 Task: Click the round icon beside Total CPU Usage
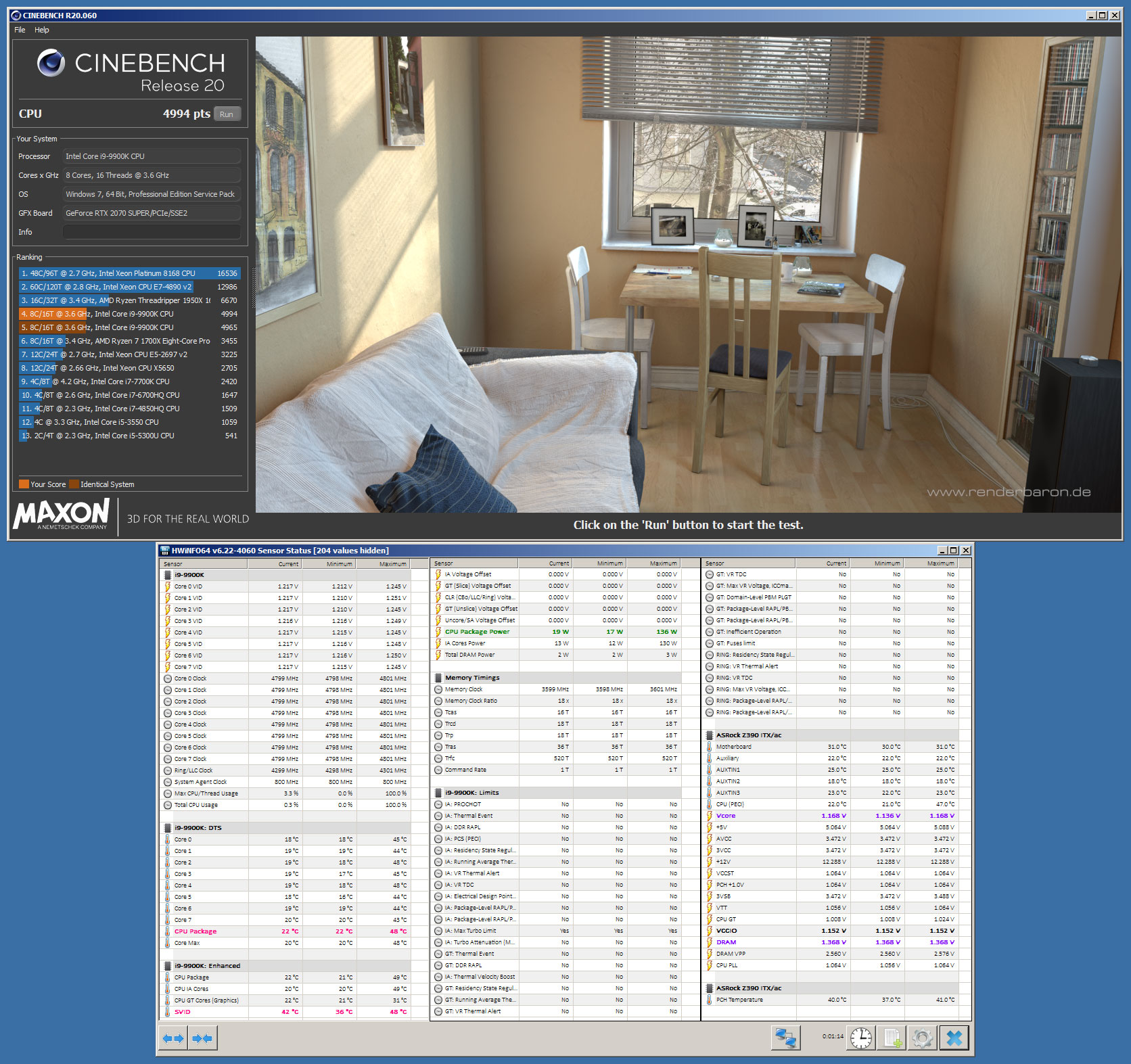(168, 805)
